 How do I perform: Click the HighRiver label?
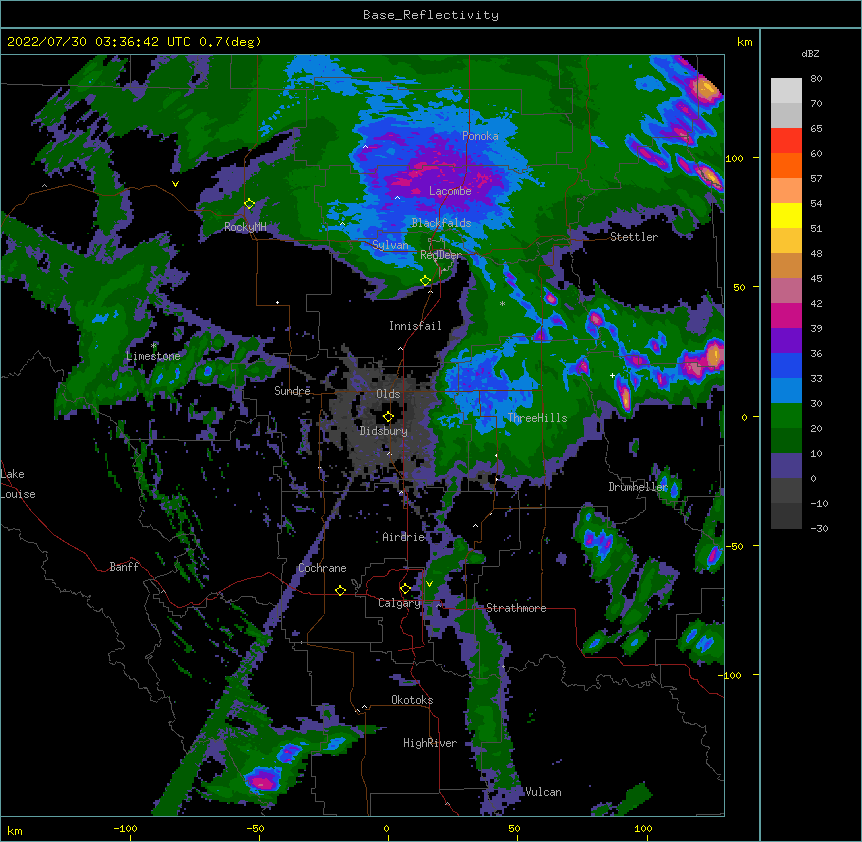click(430, 743)
